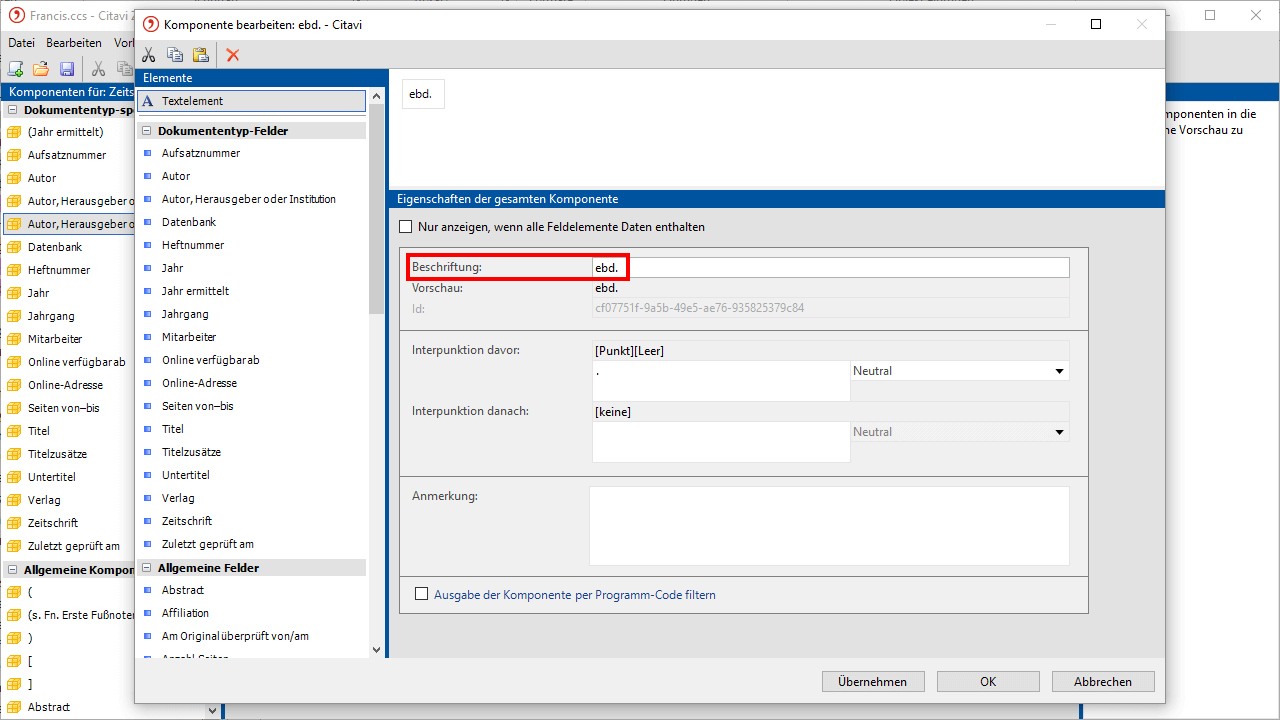Click the Paste clipboard icon in dialog toolbar
This screenshot has width=1280, height=720.
click(200, 55)
